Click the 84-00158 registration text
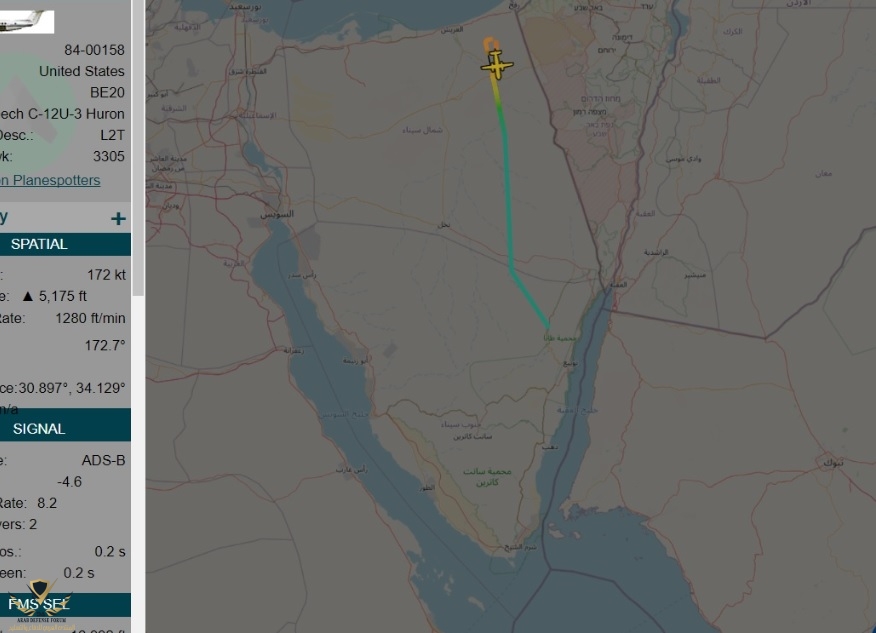 [94, 50]
